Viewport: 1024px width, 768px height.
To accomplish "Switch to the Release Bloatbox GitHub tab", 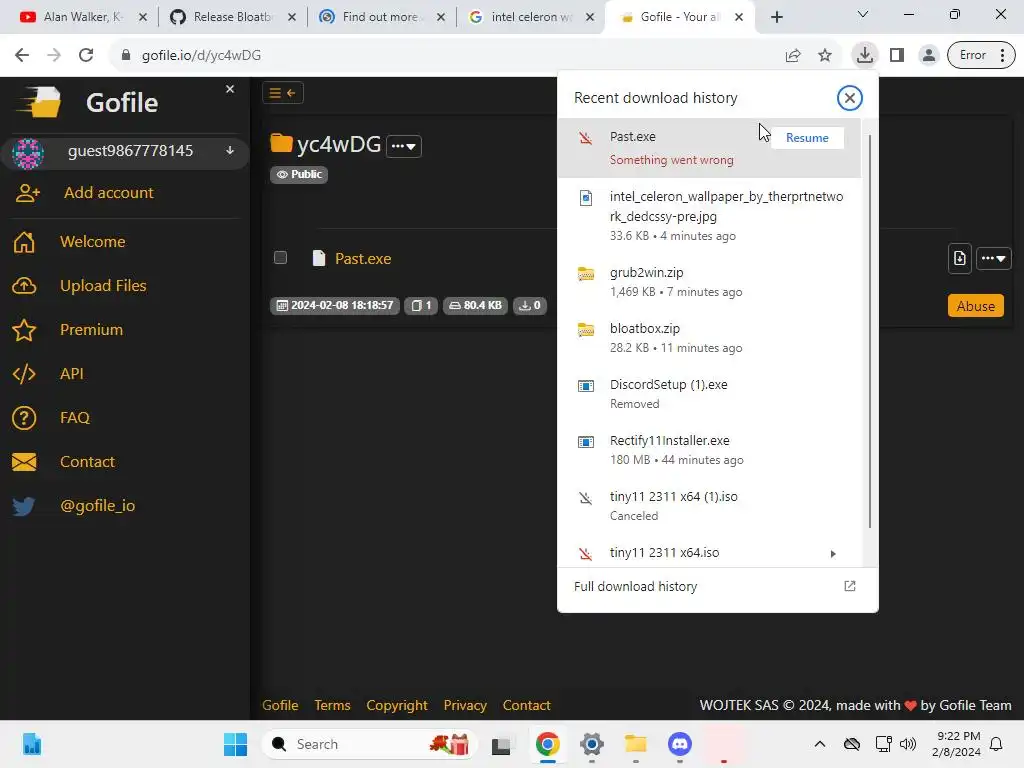I will coord(232,17).
